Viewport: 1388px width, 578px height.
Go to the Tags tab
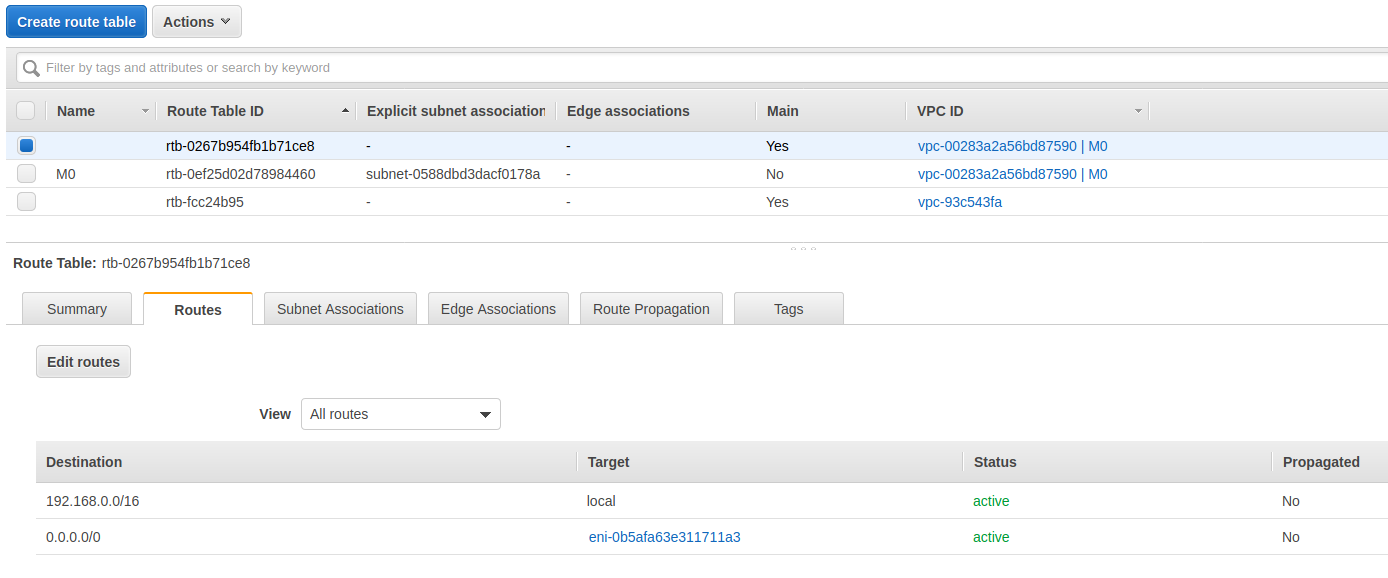pyautogui.click(x=788, y=309)
